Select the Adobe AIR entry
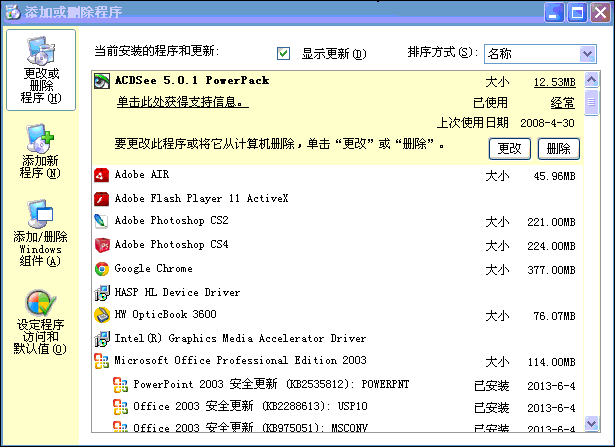 click(x=338, y=175)
